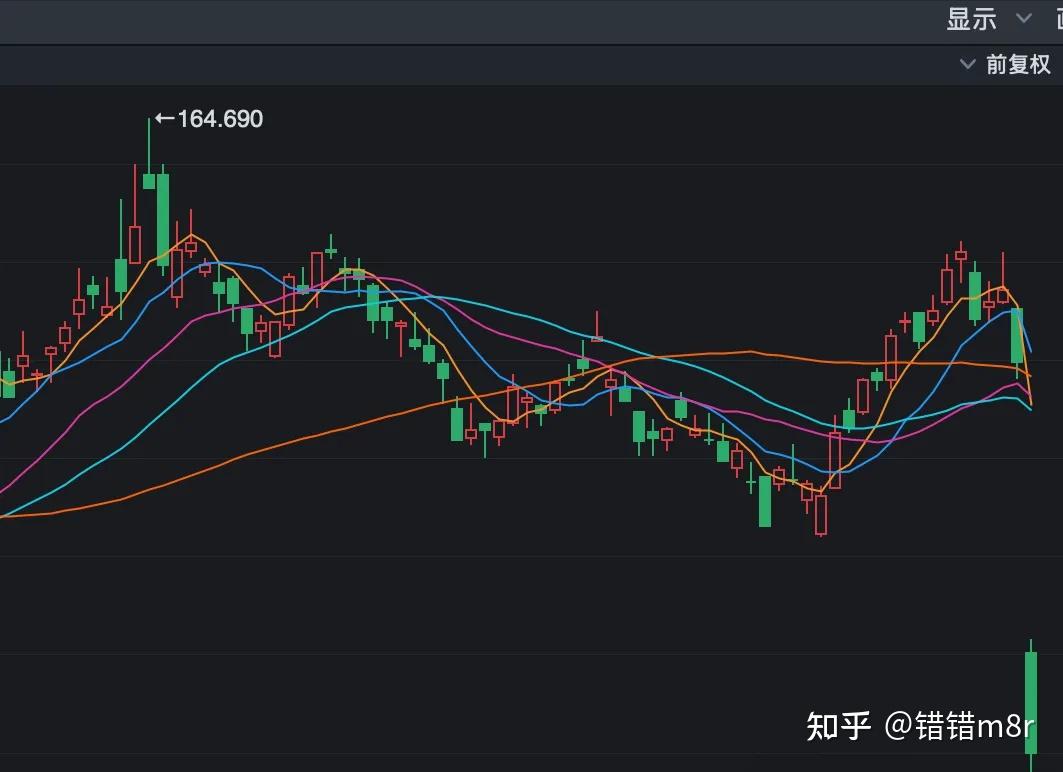Expand the 前复权 adjustment type dropdown

click(1020, 63)
